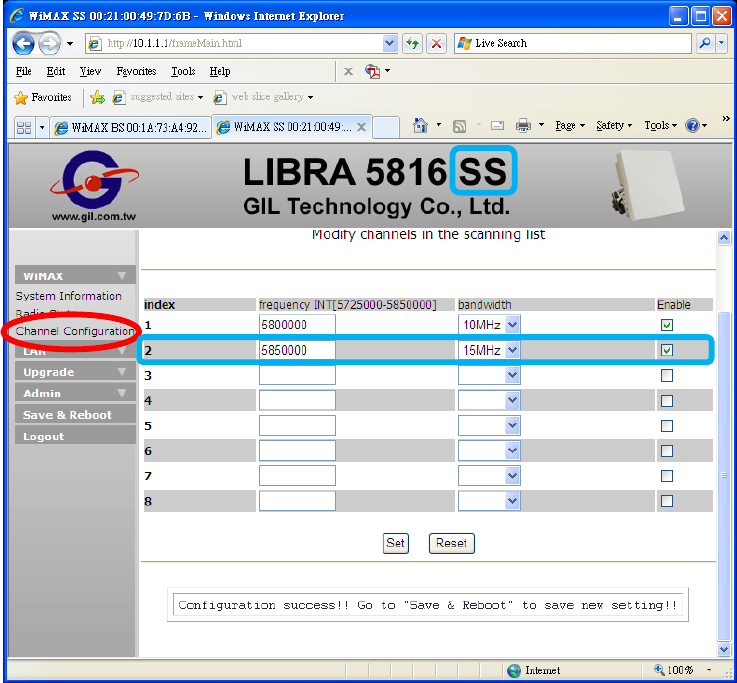Click the zoom level magnifier 100%
Viewport: 737px width, 683px height.
pyautogui.click(x=659, y=669)
